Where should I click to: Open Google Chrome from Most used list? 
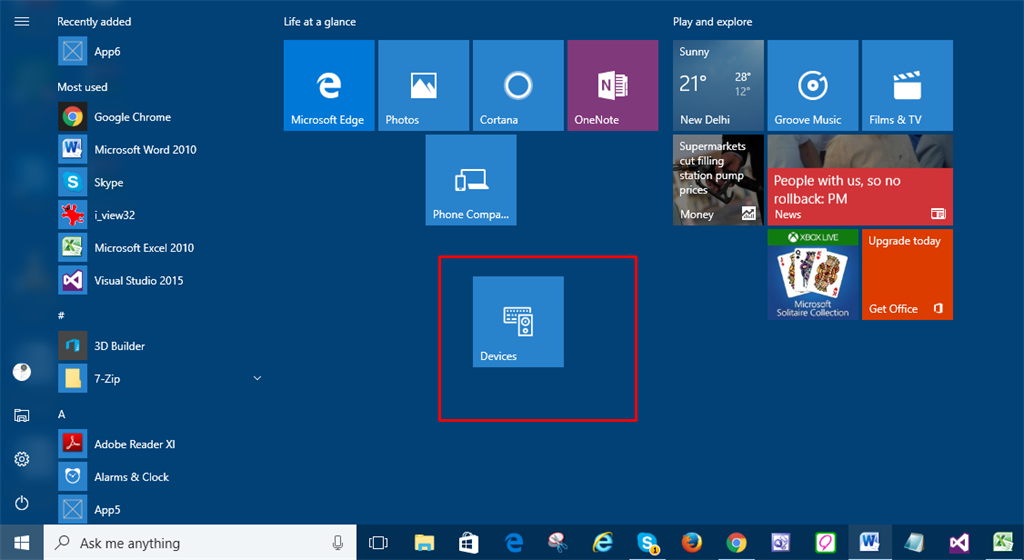(x=132, y=117)
